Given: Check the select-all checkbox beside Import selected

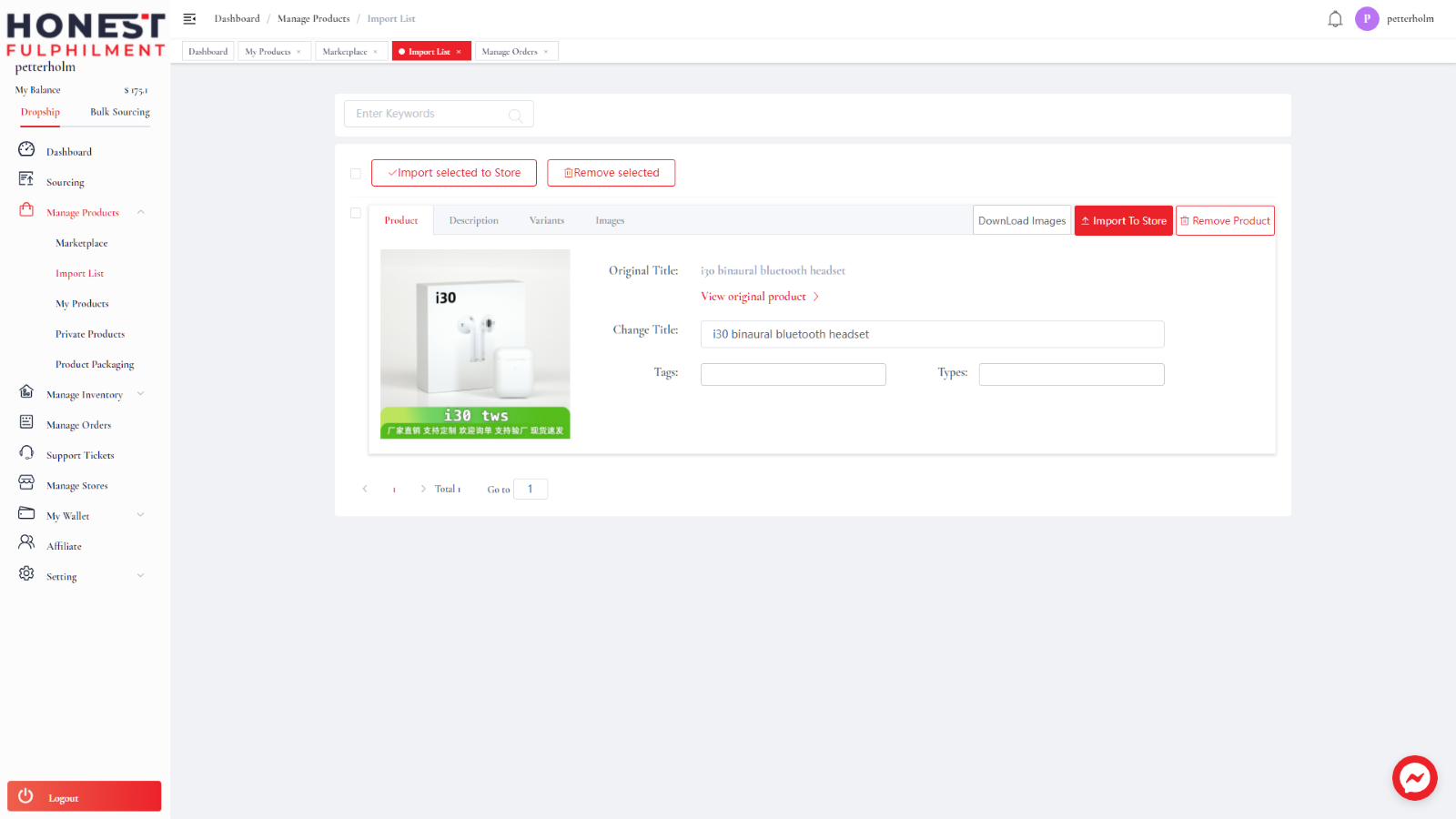Looking at the screenshot, I should pyautogui.click(x=356, y=174).
